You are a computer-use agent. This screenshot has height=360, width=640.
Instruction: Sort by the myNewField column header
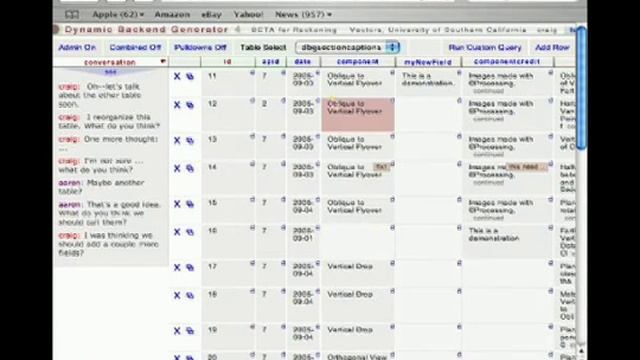[428, 62]
